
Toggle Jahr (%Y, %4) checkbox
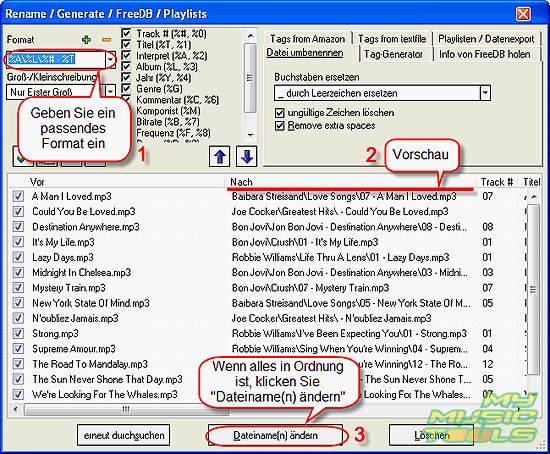click(x=126, y=77)
